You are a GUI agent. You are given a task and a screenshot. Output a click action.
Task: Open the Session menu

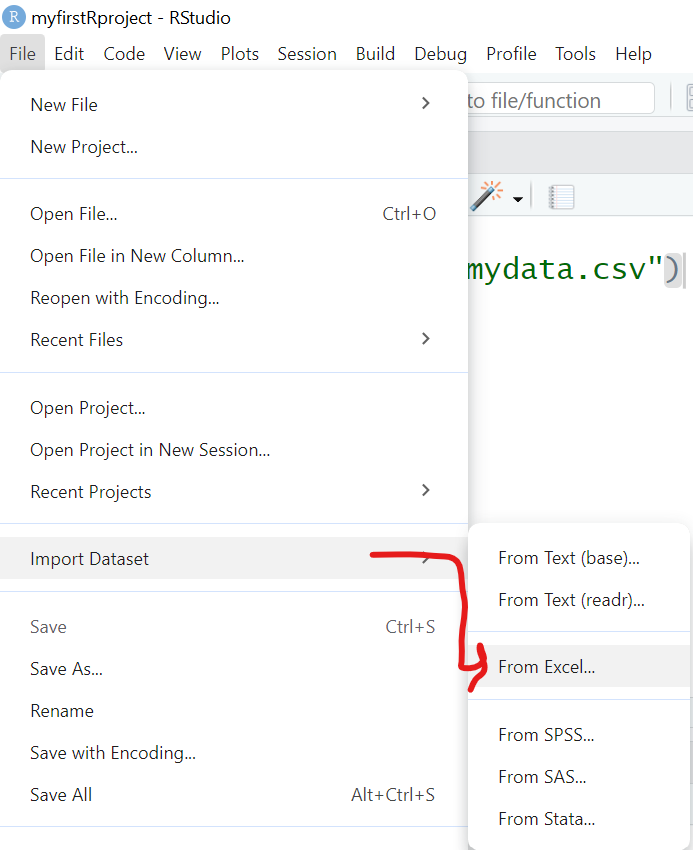307,54
